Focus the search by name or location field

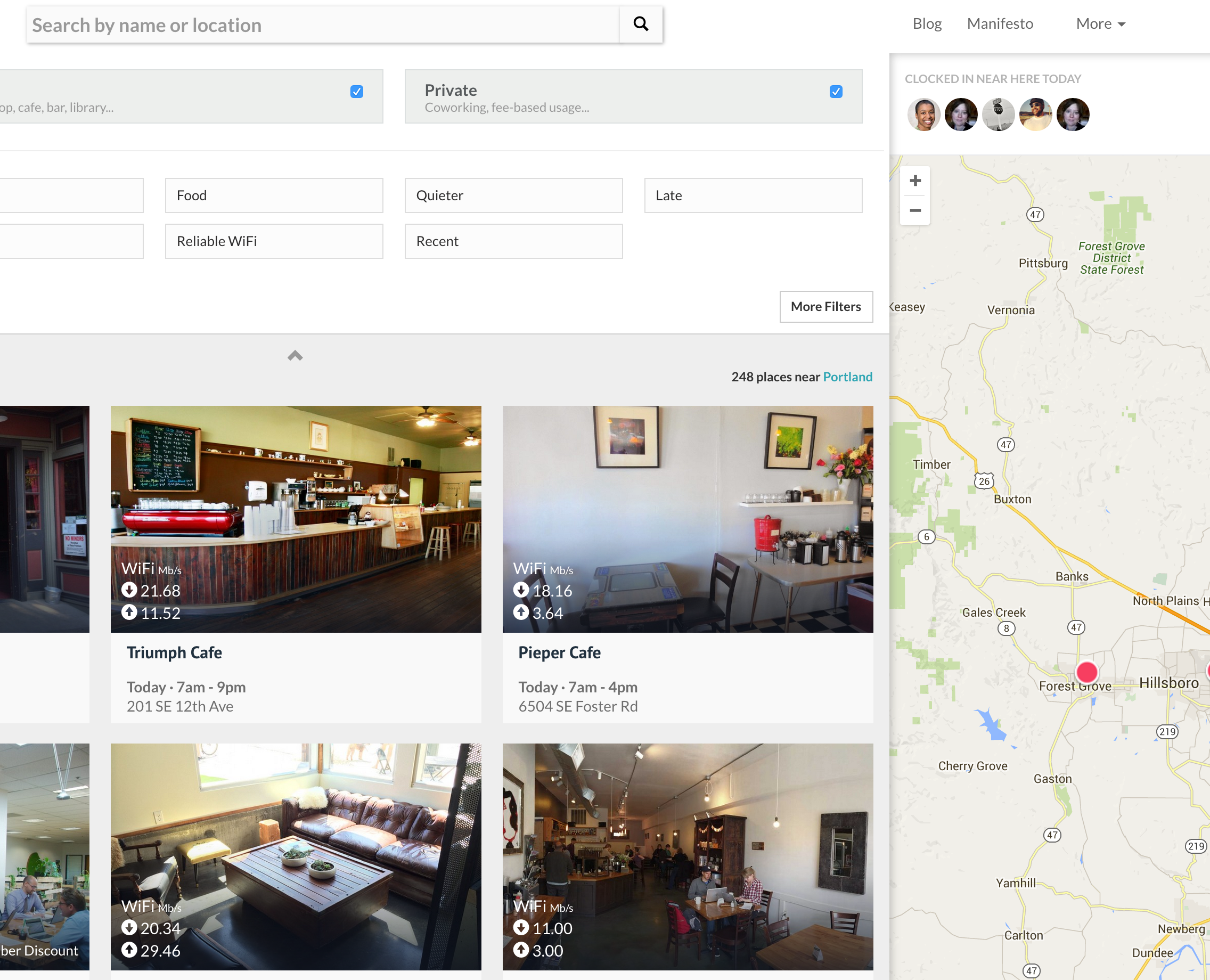323,25
